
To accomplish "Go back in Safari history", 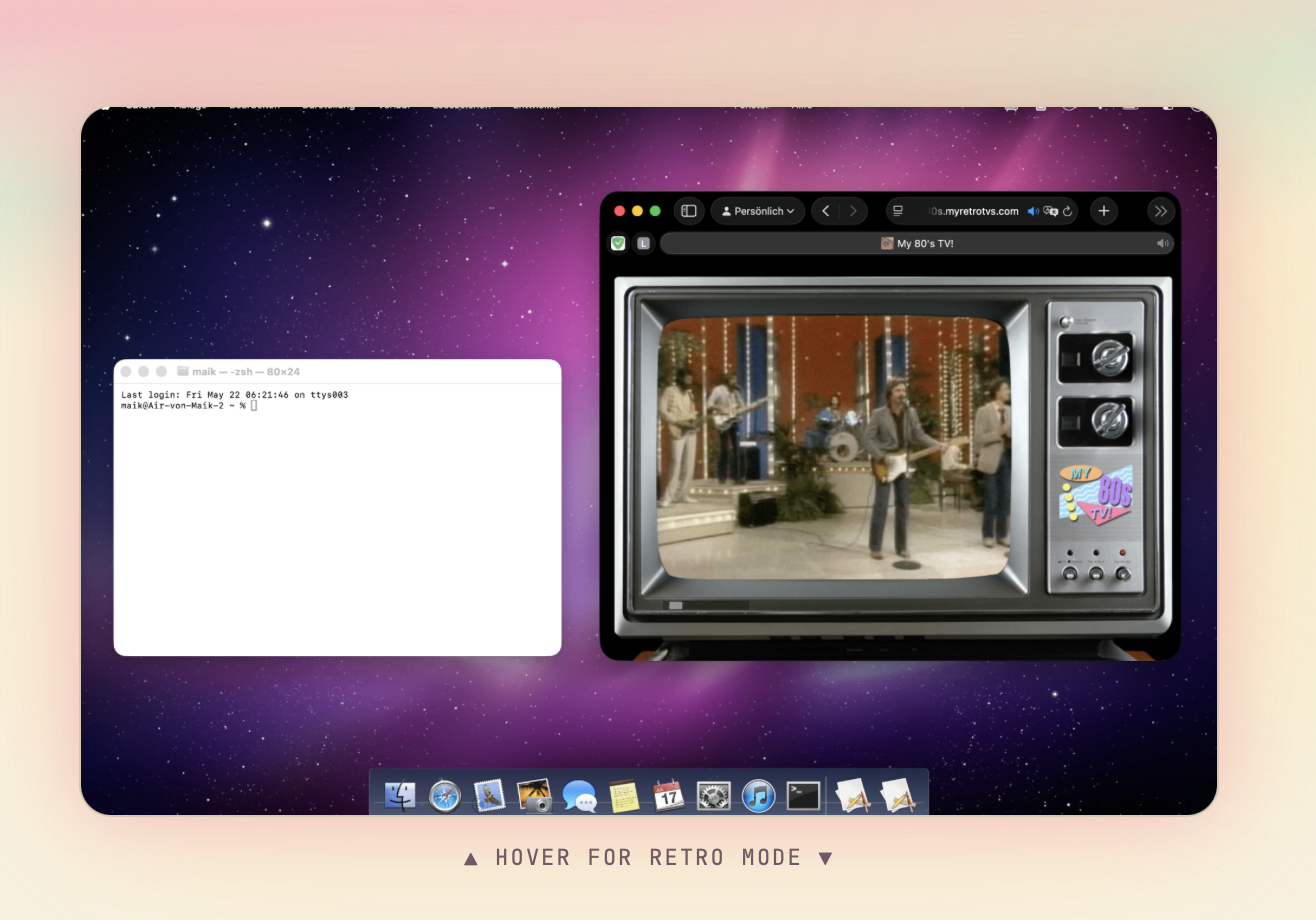I will point(826,211).
